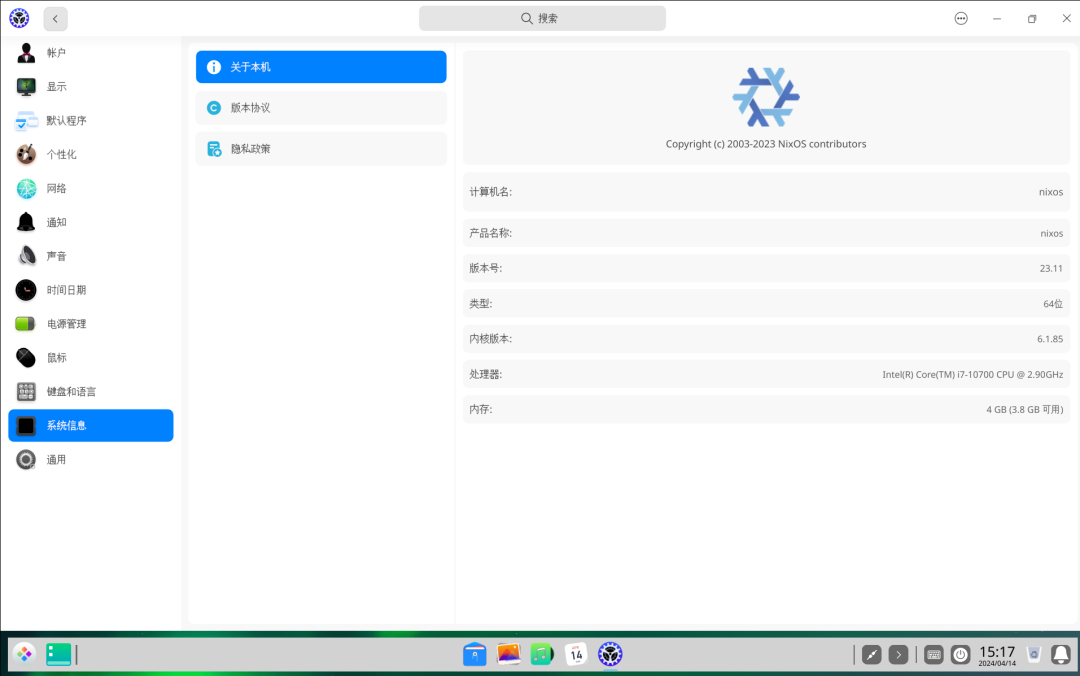Open the 网络 network globe icon
Screen dimensions: 1080x676
26,188
